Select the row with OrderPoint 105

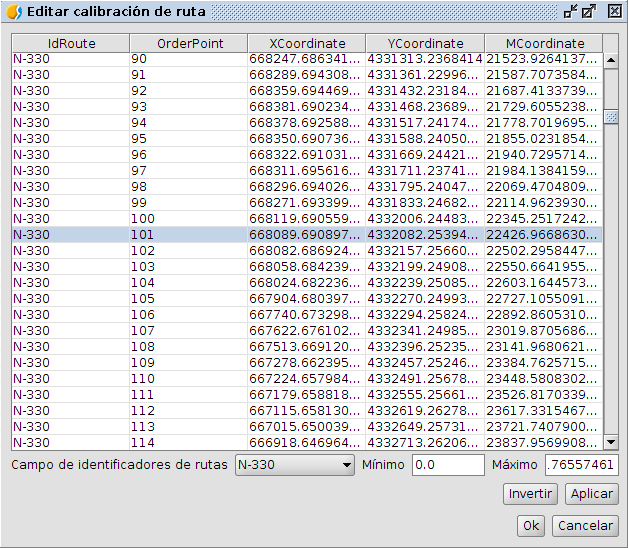coord(188,298)
